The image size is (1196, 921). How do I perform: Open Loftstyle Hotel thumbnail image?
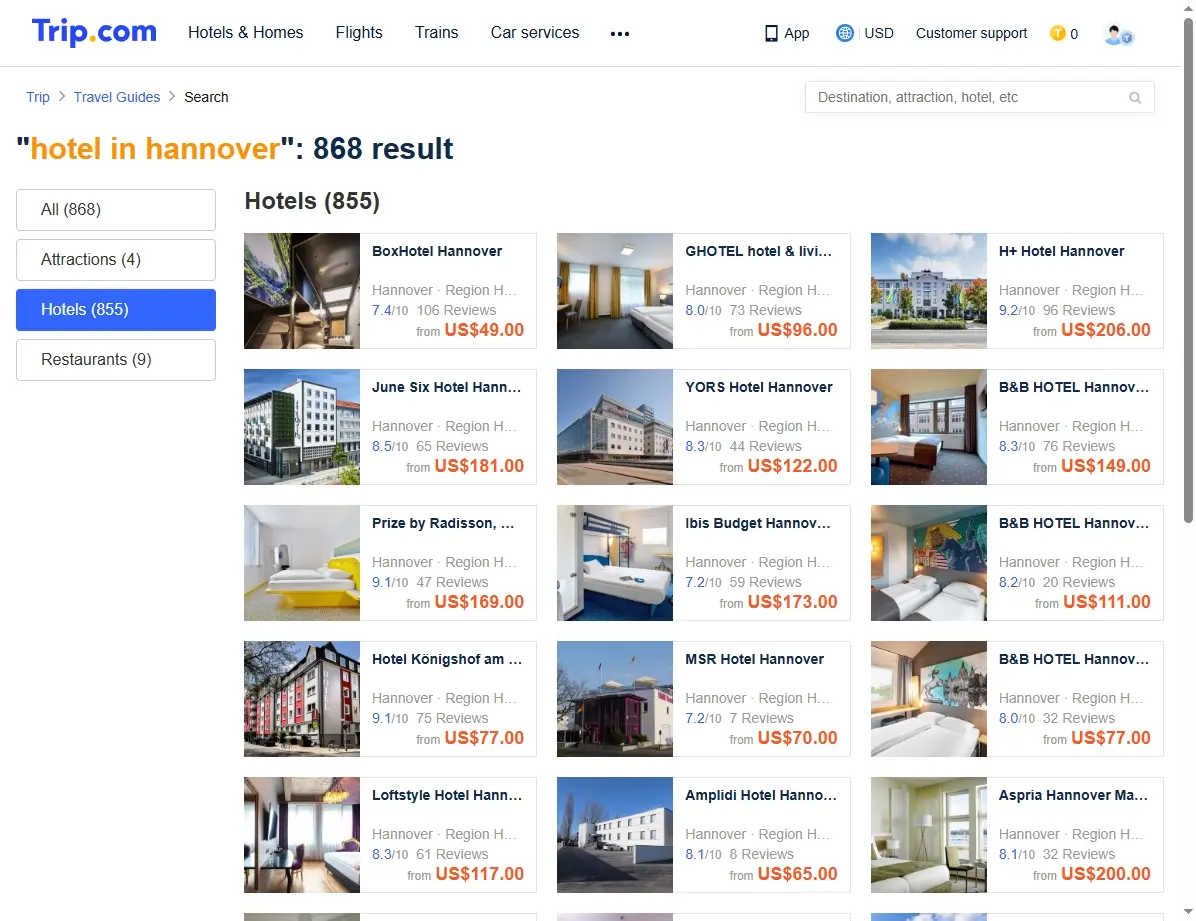click(302, 835)
